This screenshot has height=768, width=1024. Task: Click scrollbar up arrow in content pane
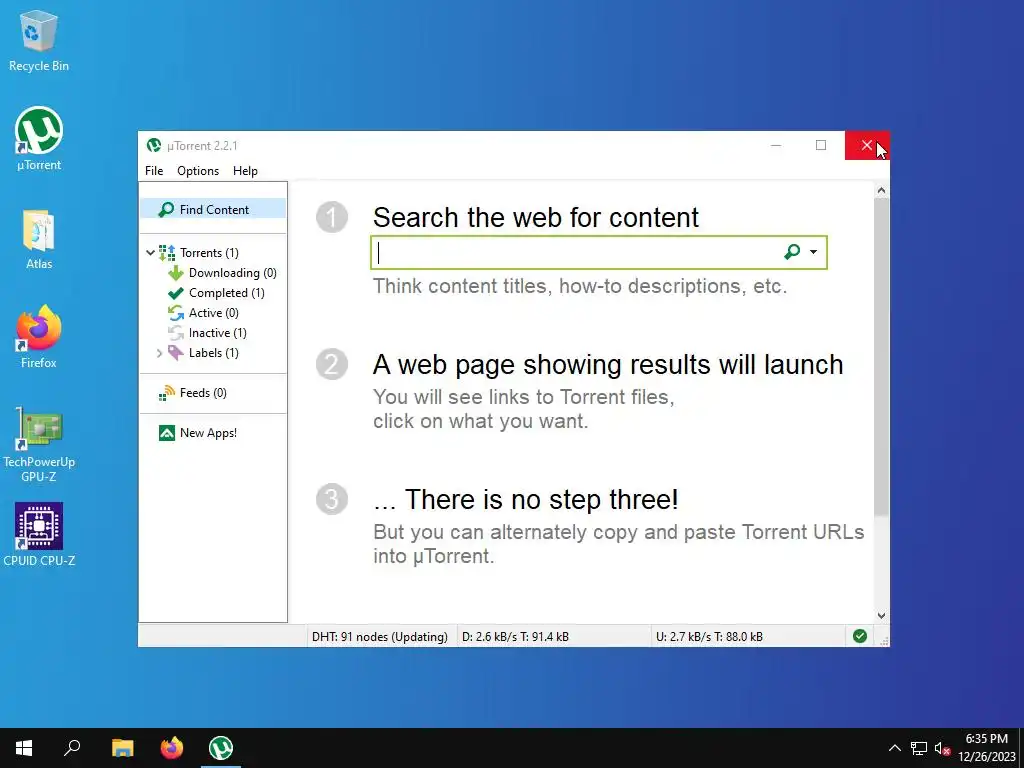(881, 190)
